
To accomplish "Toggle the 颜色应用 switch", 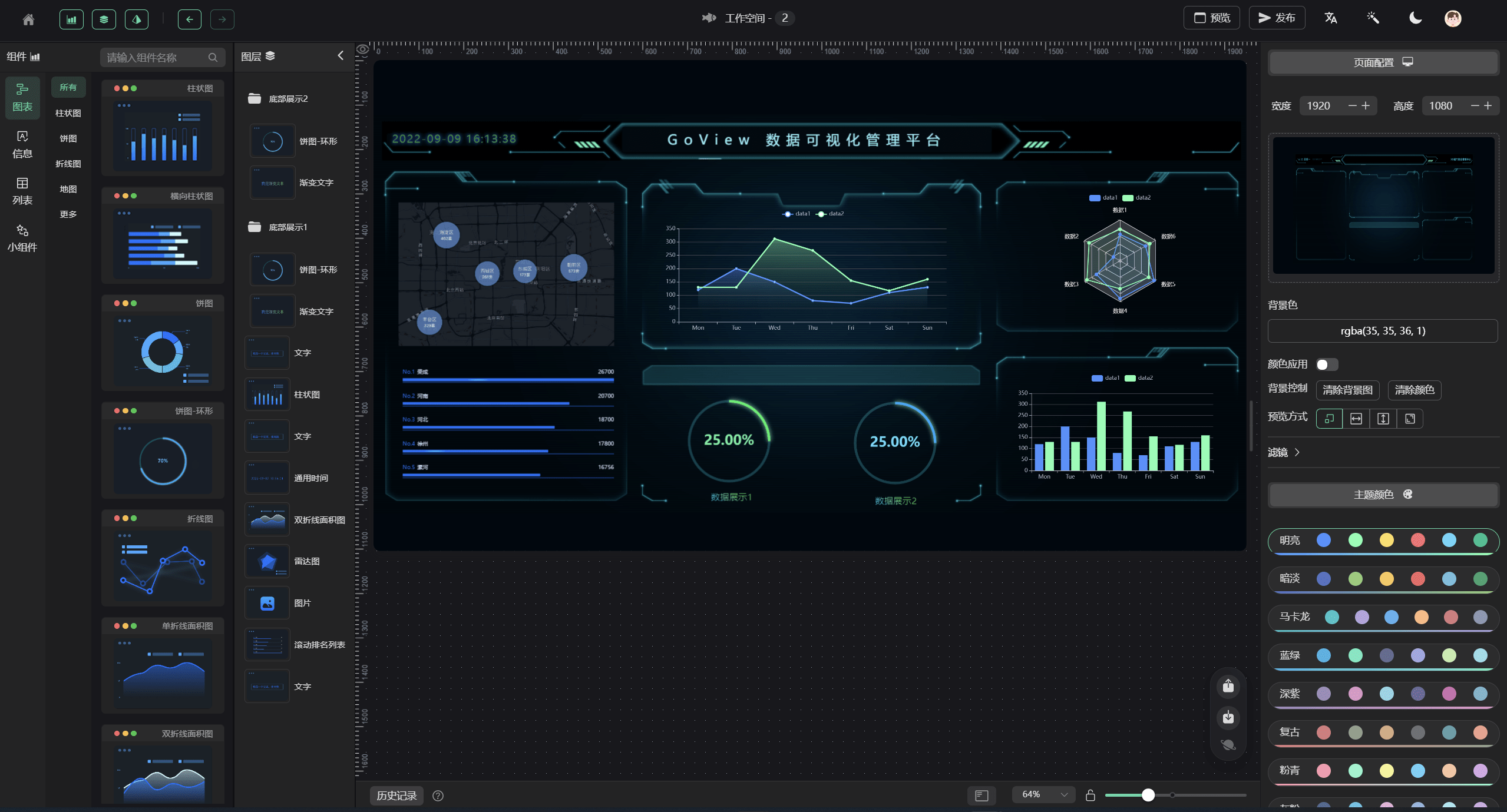I will 1326,364.
